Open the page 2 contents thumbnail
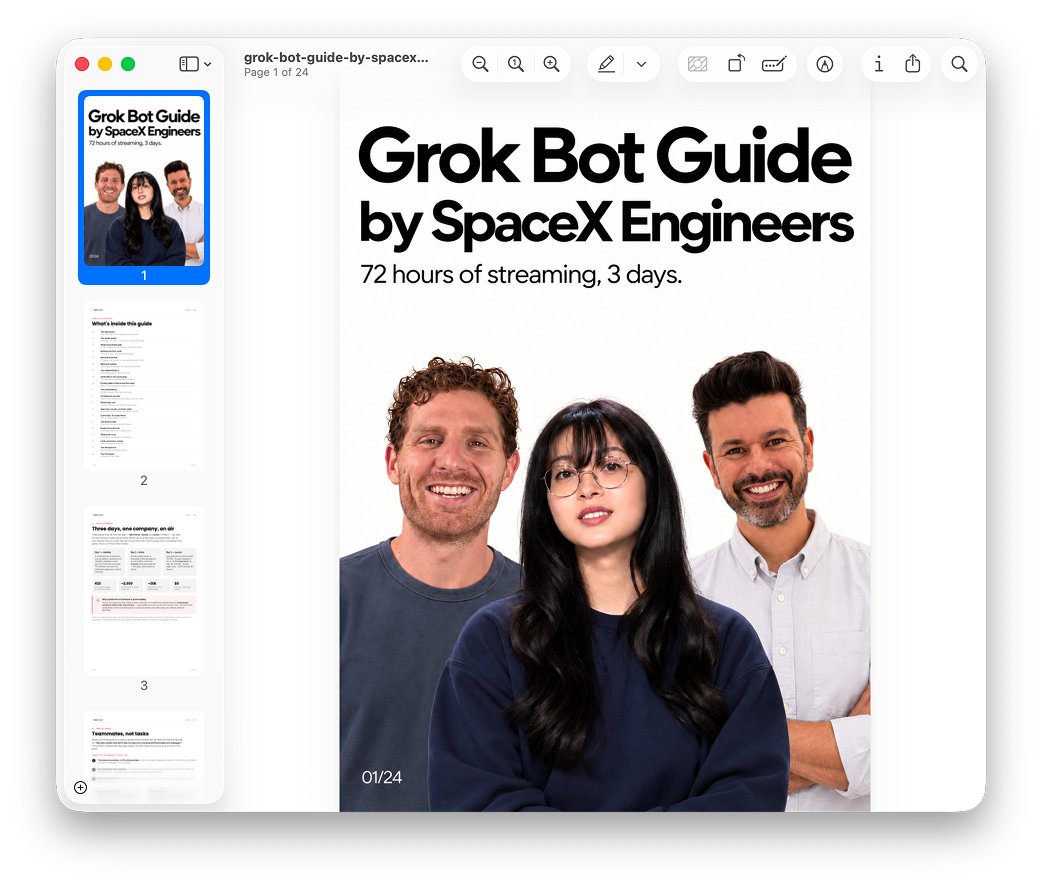 coord(144,386)
